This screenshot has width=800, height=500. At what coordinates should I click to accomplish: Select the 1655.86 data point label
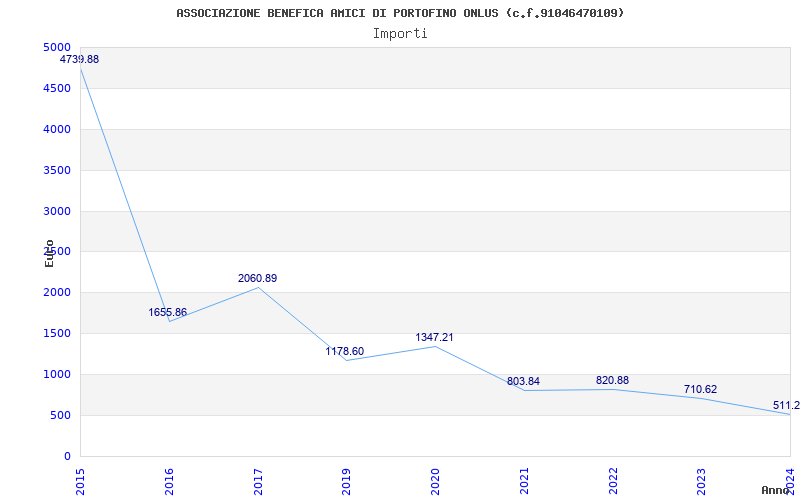pyautogui.click(x=168, y=312)
